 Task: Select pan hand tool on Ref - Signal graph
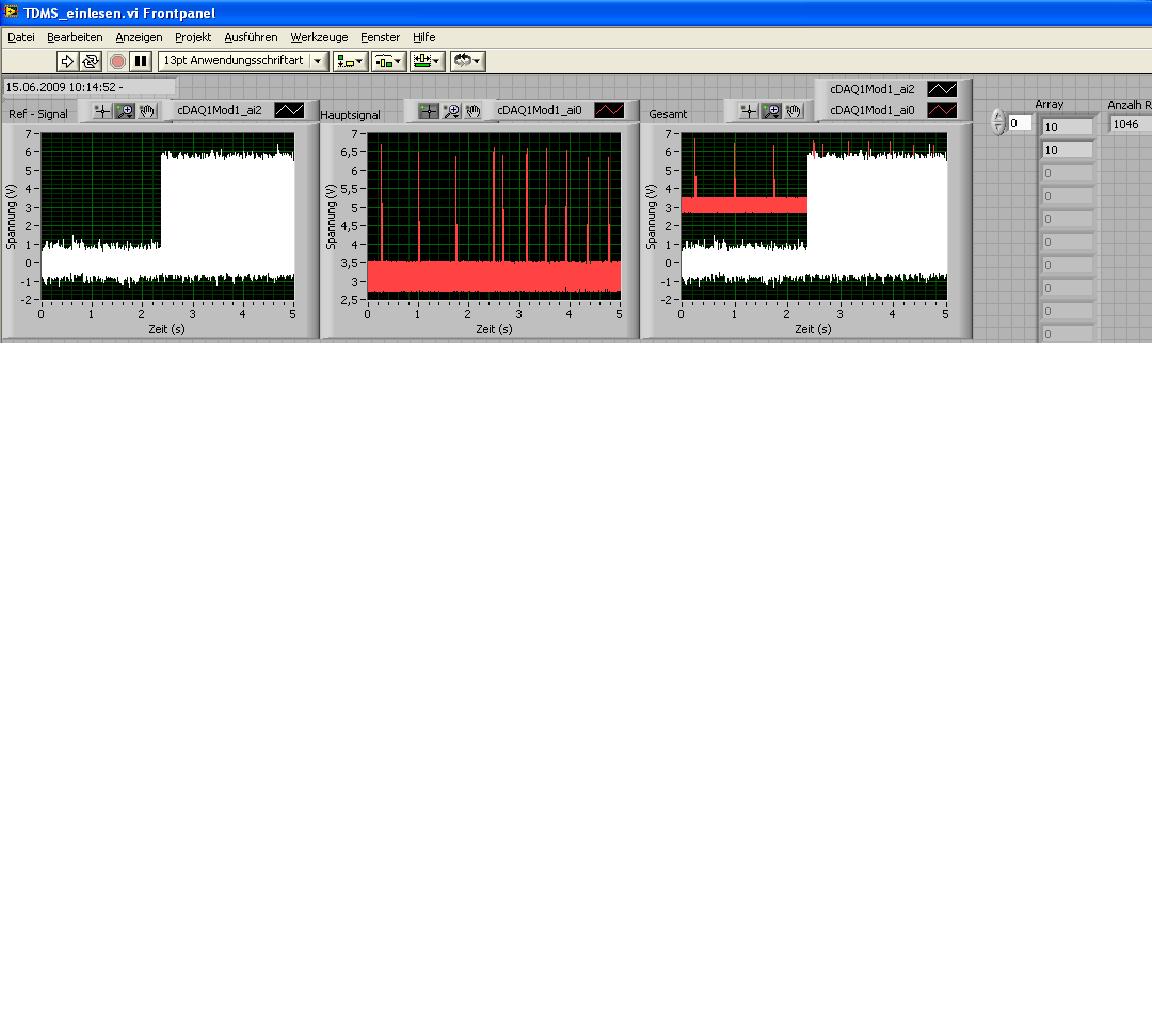click(x=148, y=111)
